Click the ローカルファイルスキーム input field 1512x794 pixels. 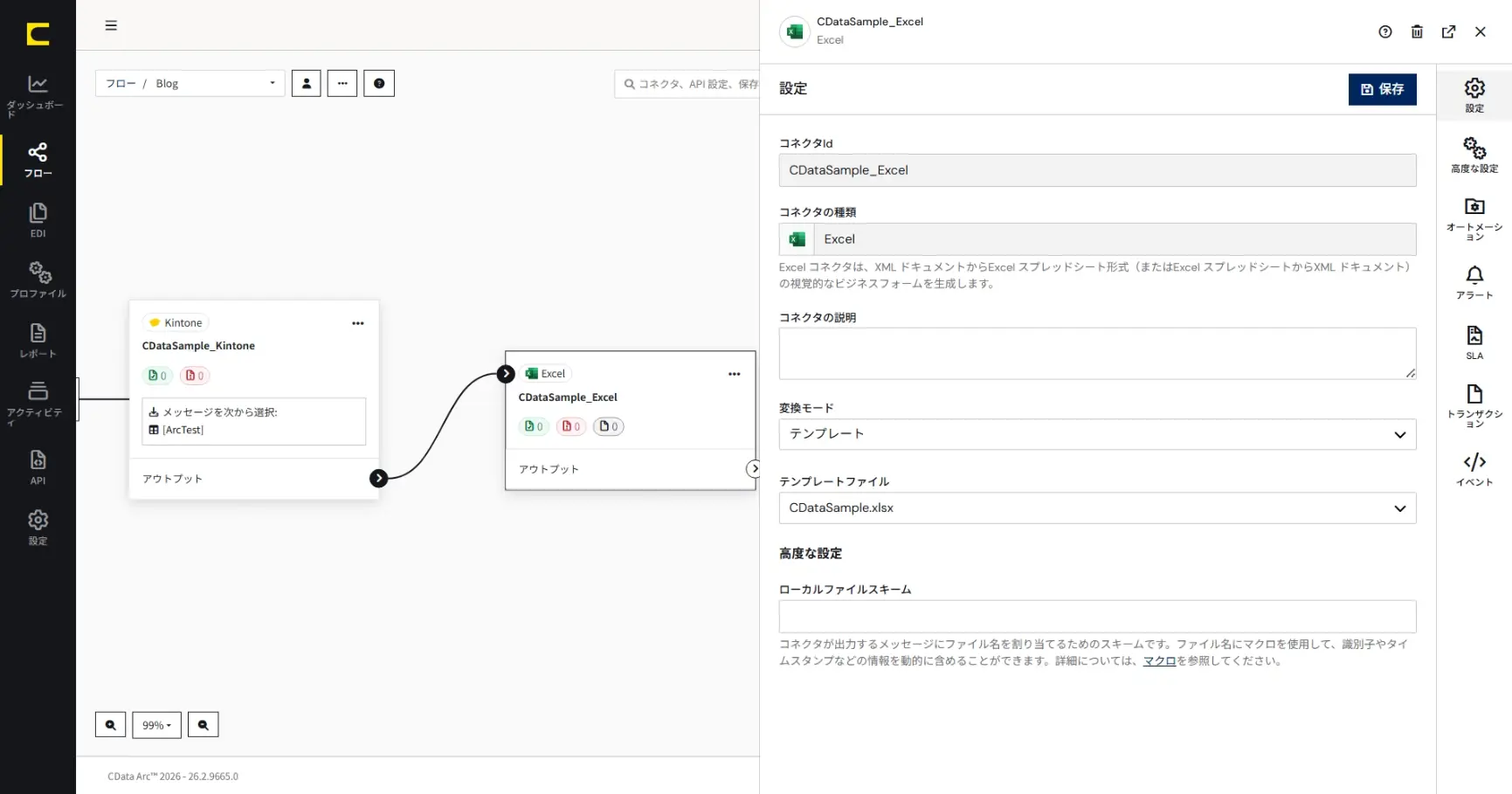coord(1097,617)
